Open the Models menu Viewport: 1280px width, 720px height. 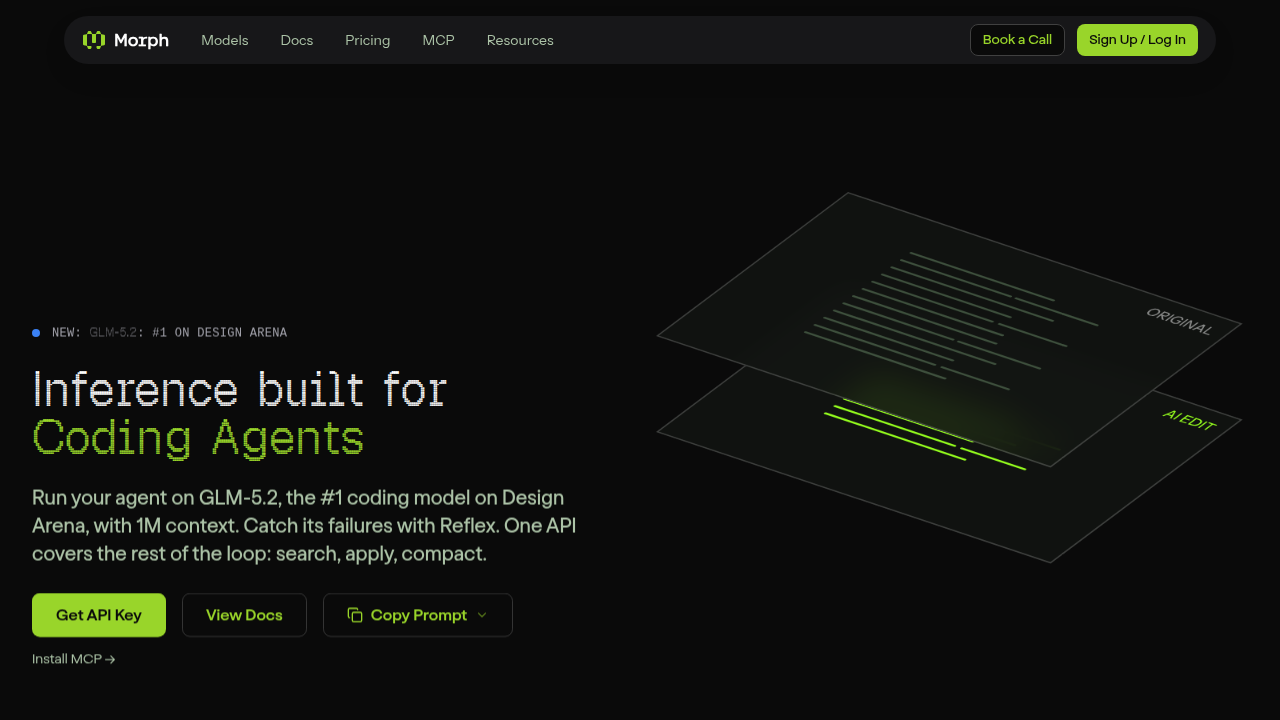[225, 40]
